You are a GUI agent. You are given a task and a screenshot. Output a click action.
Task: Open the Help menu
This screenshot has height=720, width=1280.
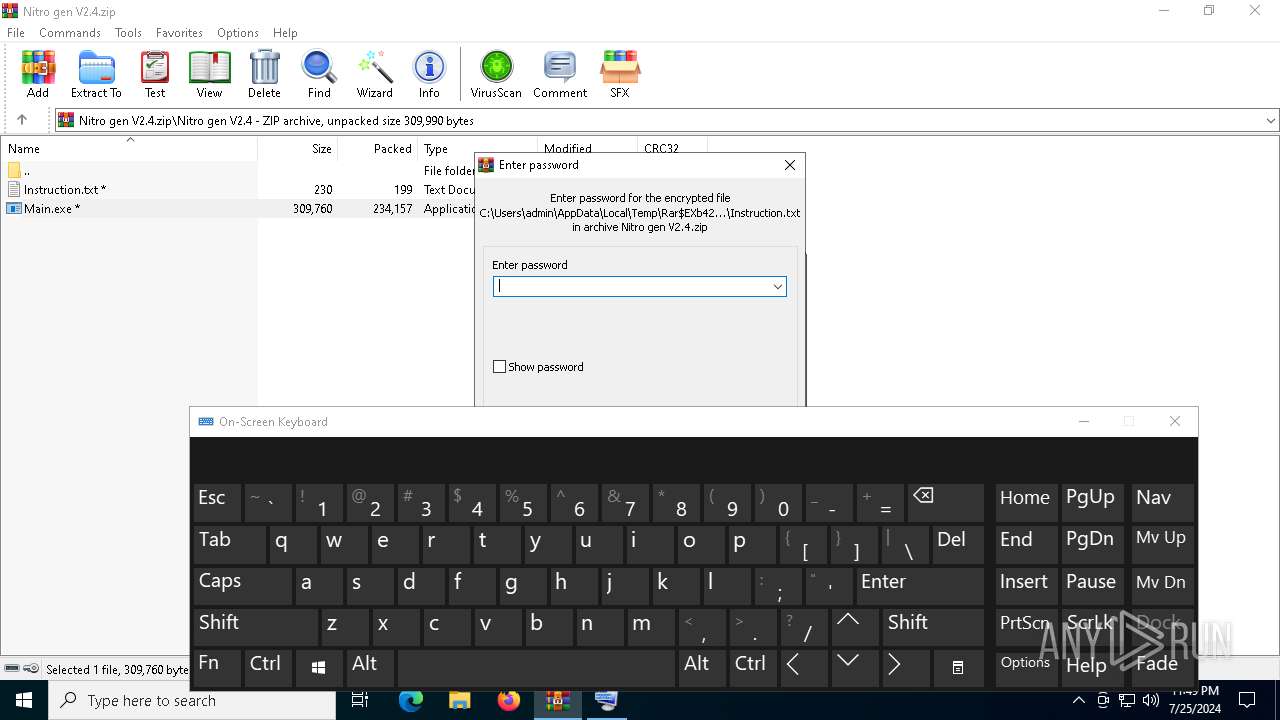[285, 33]
